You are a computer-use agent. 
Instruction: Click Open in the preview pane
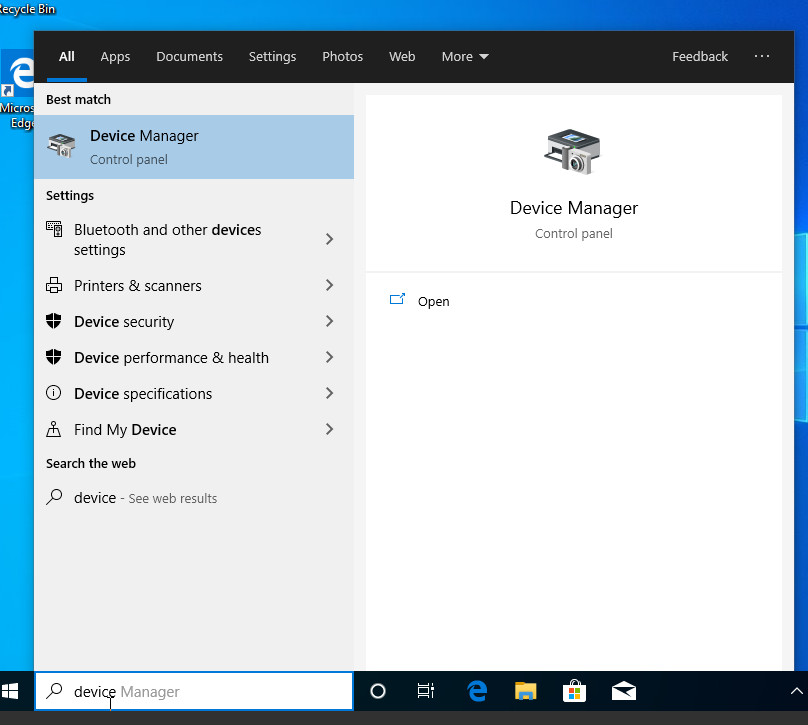pyautogui.click(x=433, y=302)
